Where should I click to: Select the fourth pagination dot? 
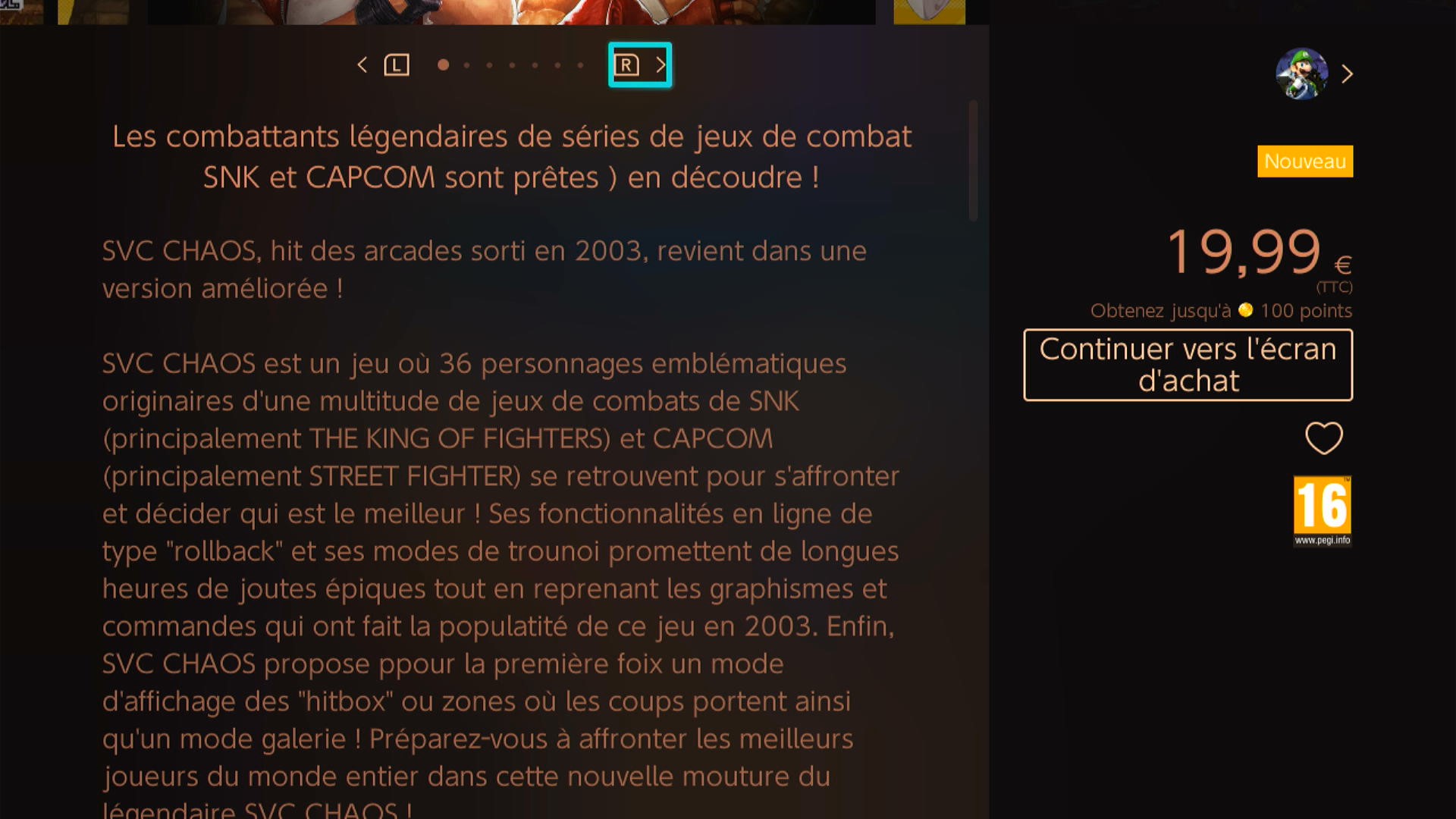click(x=512, y=65)
